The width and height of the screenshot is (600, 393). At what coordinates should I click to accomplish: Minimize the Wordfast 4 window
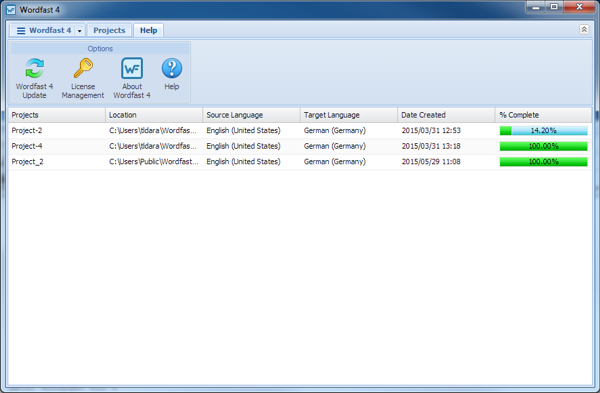[536, 7]
